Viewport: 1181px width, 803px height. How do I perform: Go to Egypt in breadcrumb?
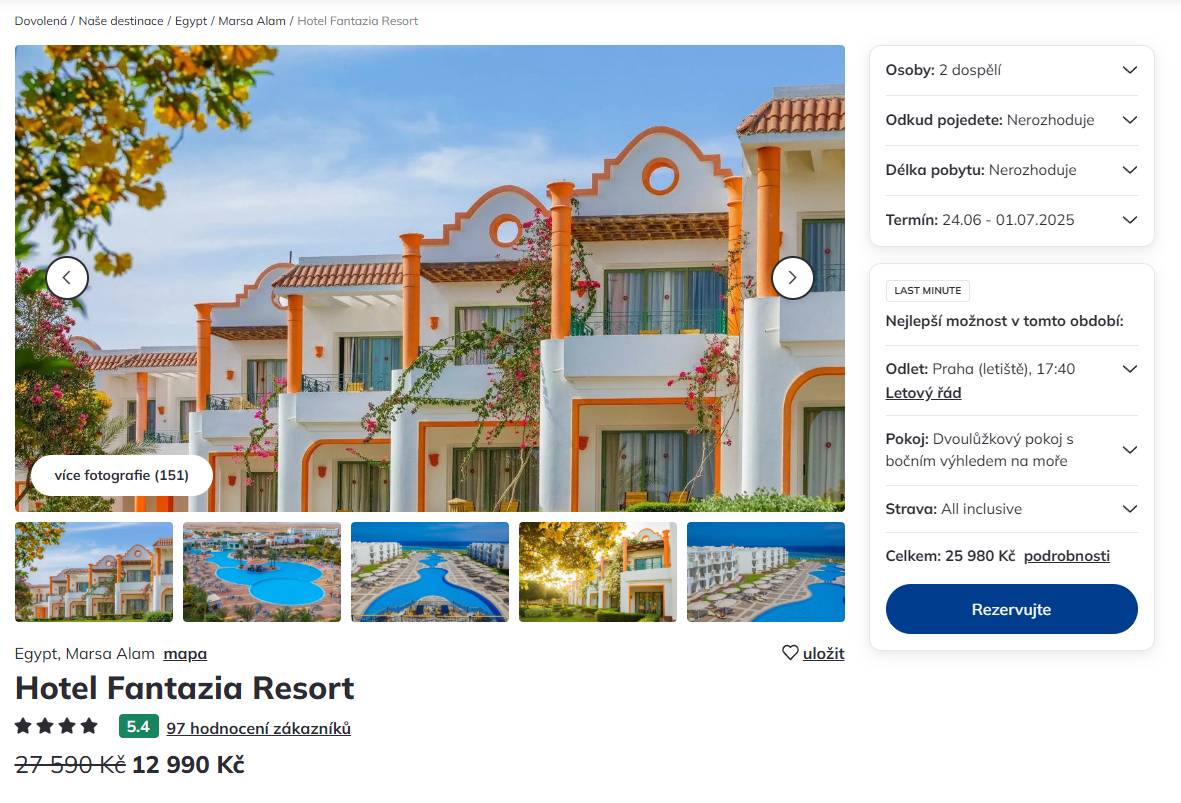(x=191, y=21)
